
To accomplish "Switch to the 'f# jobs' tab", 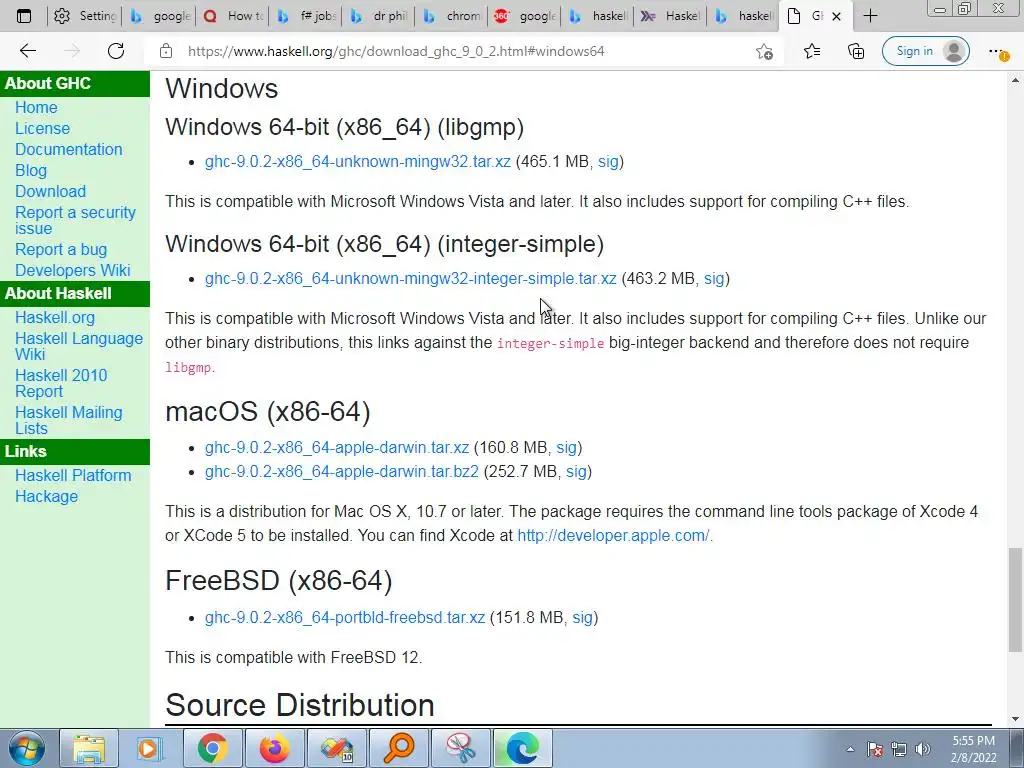I will coord(307,16).
